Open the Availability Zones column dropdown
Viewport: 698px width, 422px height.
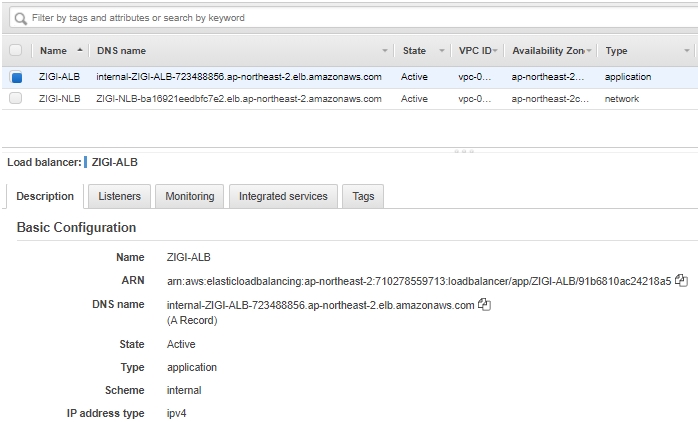(589, 51)
